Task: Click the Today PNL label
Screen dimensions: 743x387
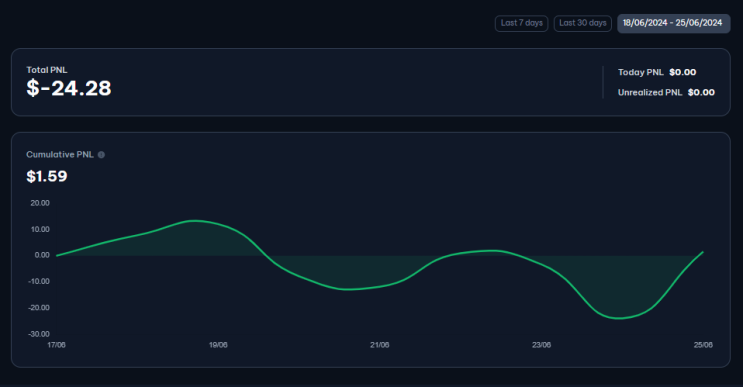Action: click(641, 72)
